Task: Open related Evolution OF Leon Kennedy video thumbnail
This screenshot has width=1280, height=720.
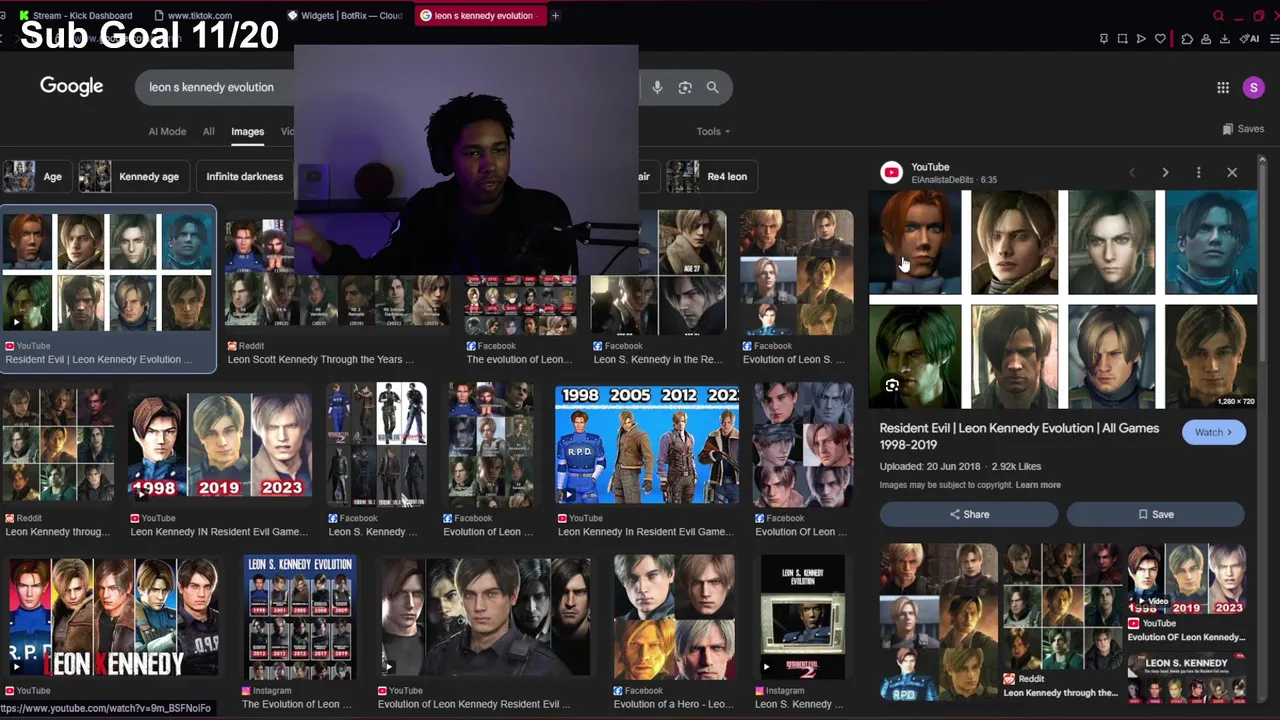Action: [x=1186, y=579]
